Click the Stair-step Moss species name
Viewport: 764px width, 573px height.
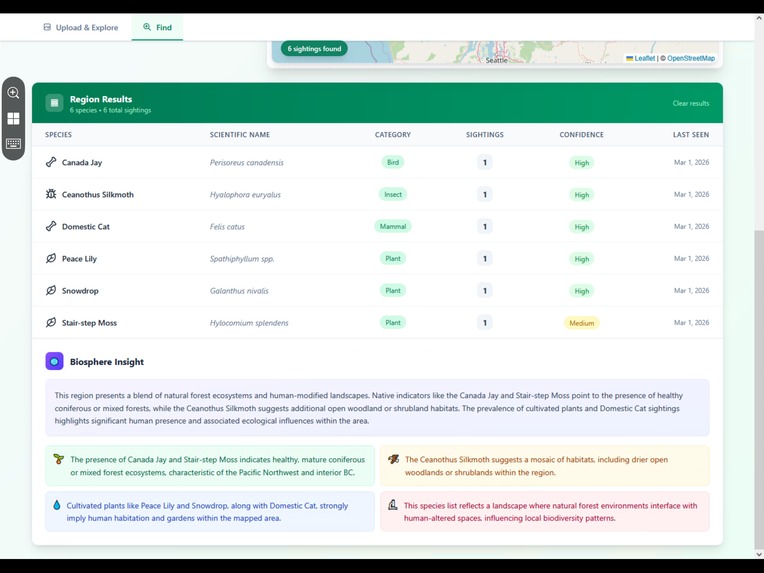point(89,323)
